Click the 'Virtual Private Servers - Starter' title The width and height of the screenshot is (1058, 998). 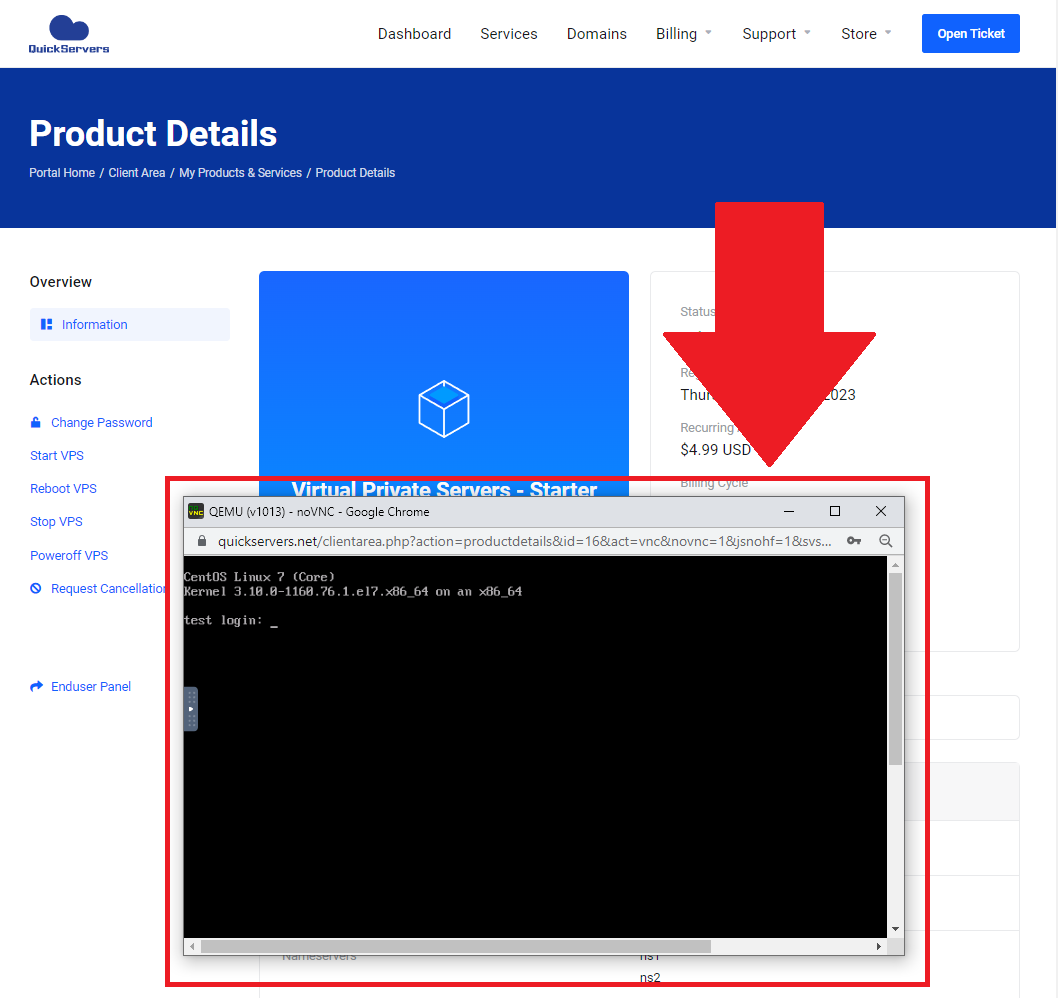coord(444,489)
